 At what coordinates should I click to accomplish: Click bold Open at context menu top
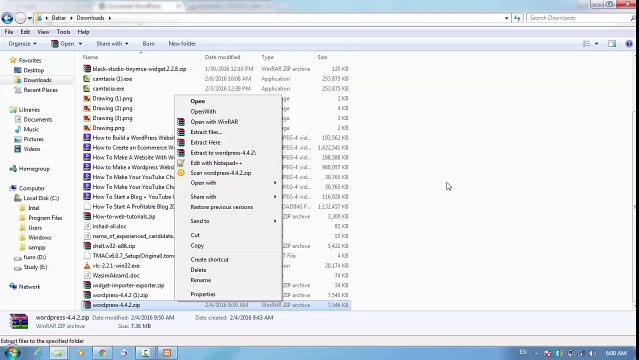(198, 101)
